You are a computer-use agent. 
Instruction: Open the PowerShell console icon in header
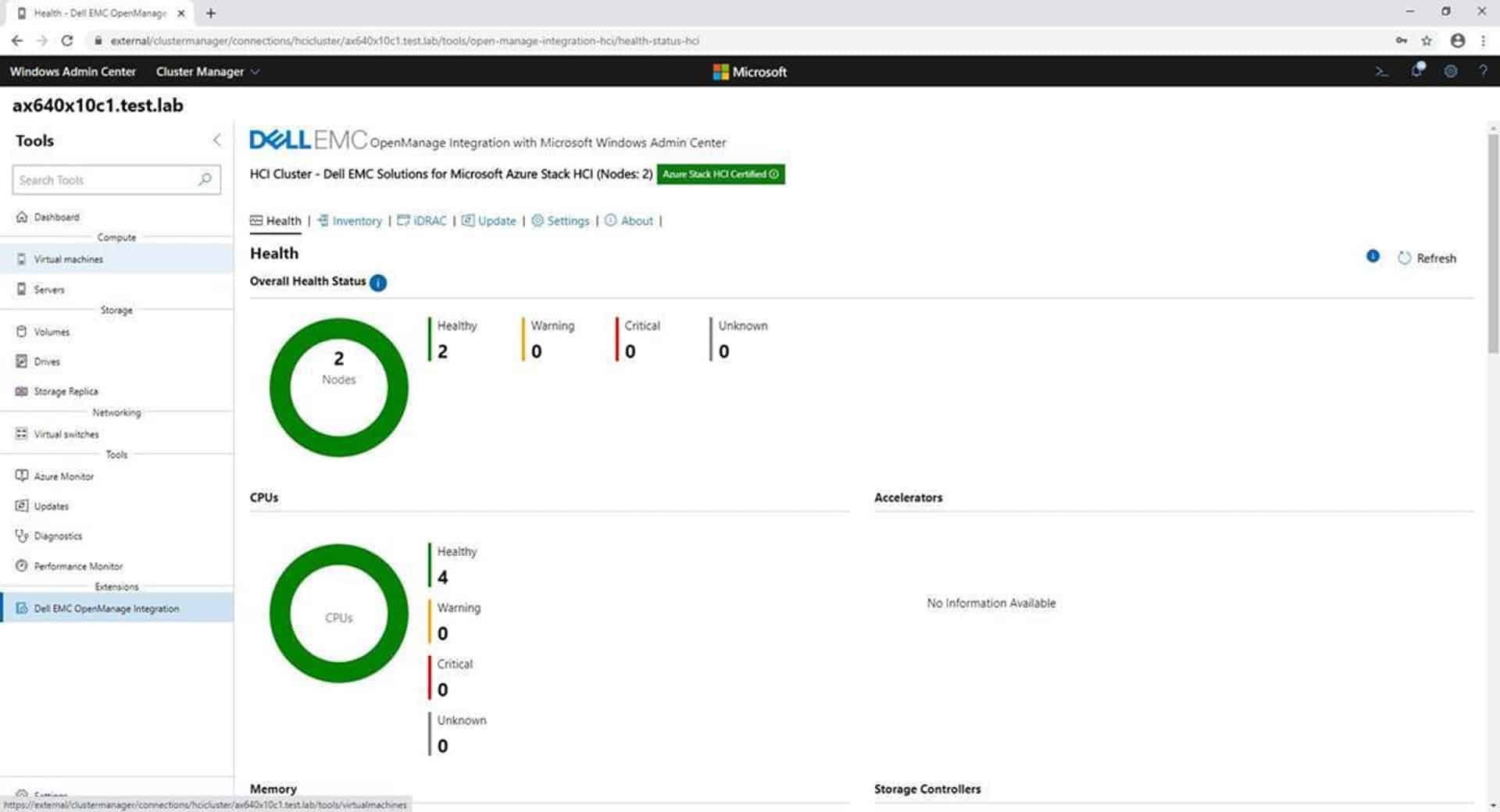click(x=1381, y=71)
